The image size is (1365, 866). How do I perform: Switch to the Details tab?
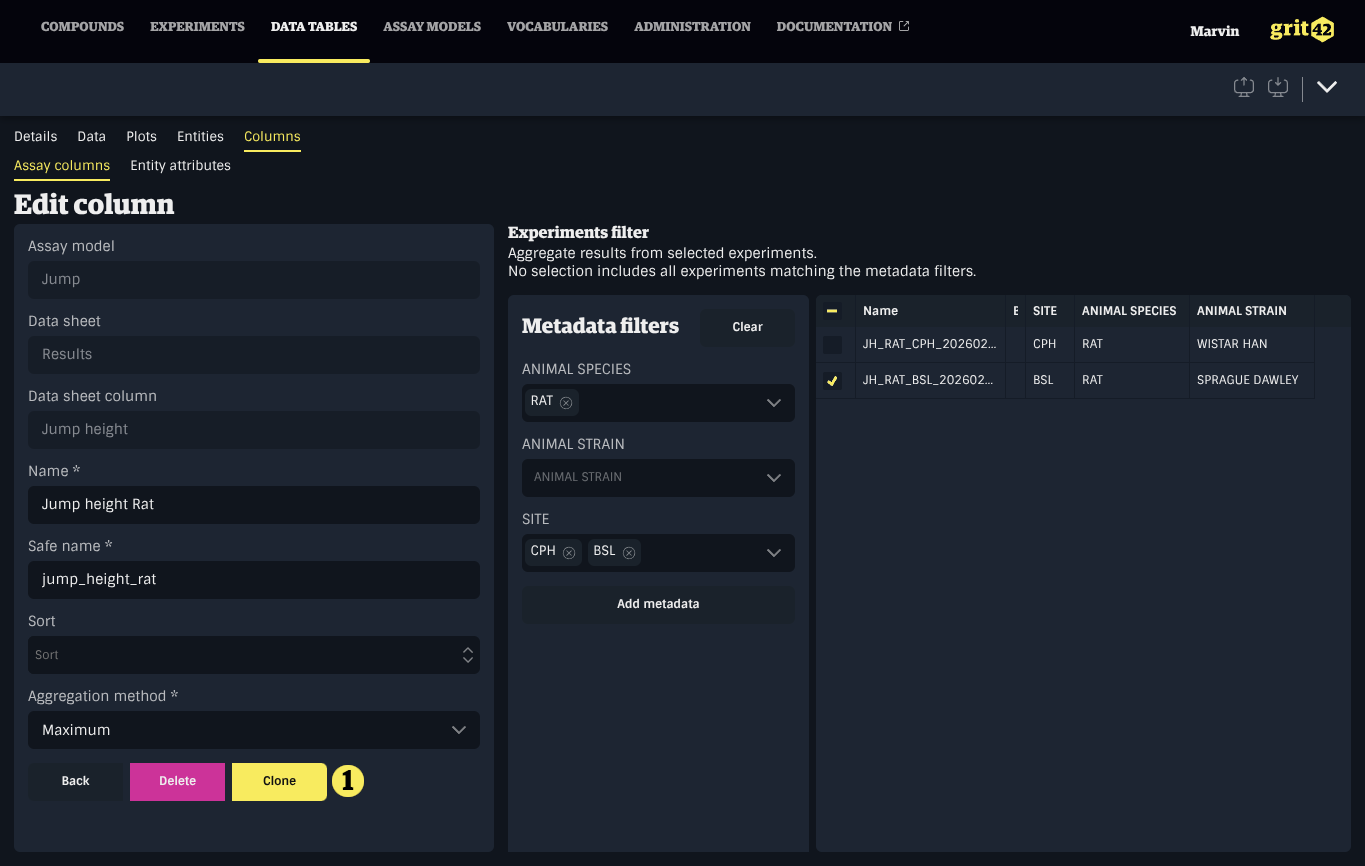[x=36, y=136]
